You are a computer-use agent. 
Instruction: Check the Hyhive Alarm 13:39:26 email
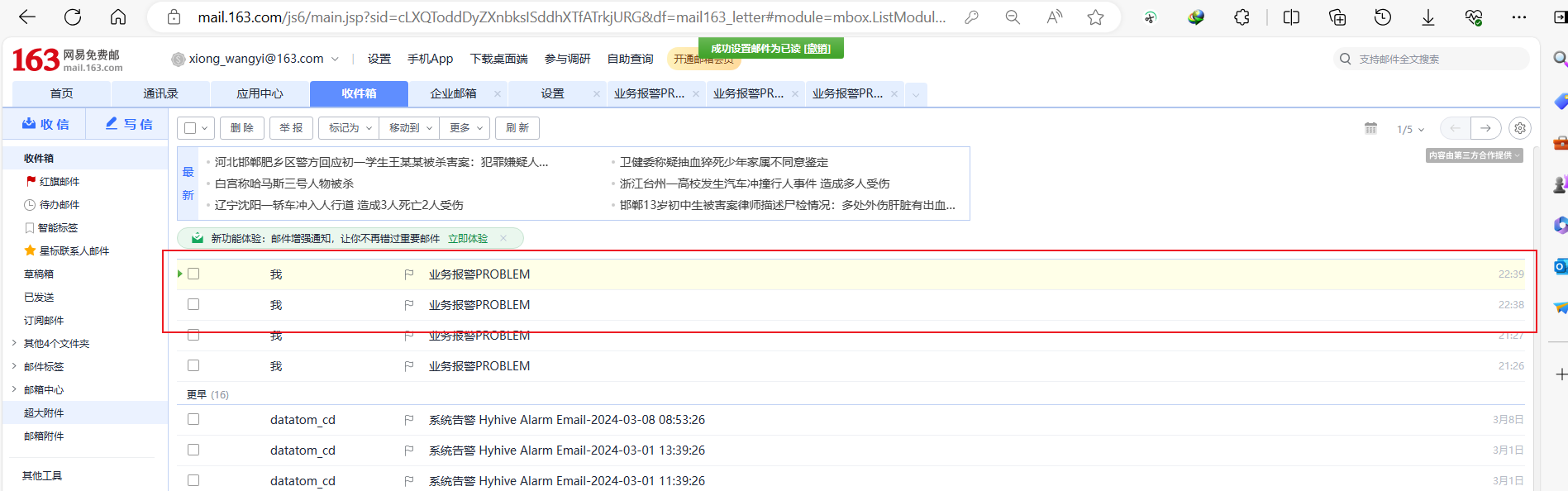click(193, 450)
